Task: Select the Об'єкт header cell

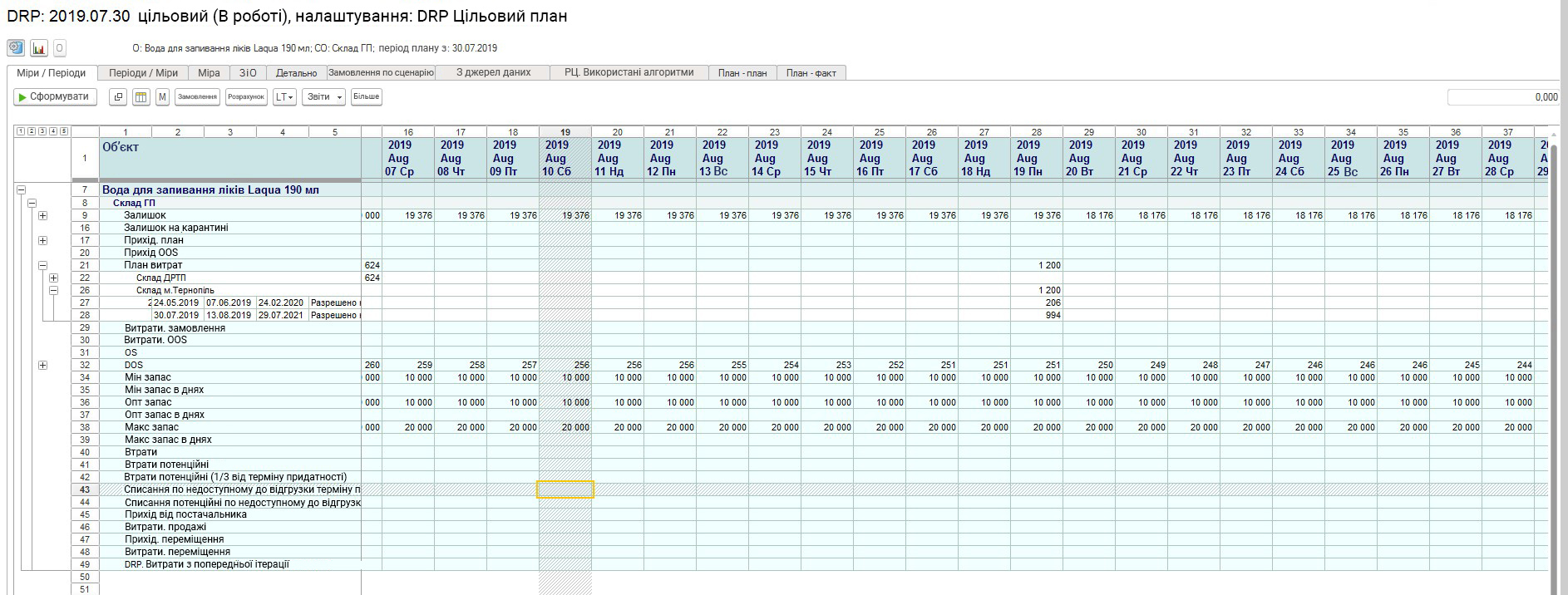Action: [230, 158]
